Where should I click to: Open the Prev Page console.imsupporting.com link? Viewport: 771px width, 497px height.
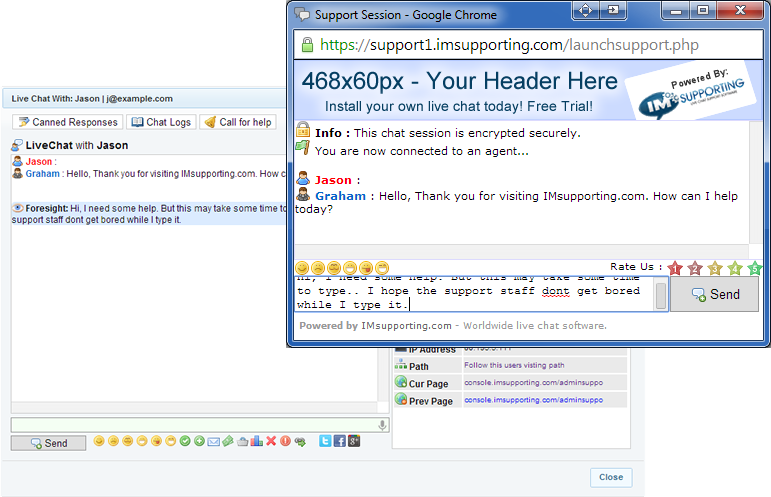coord(534,400)
